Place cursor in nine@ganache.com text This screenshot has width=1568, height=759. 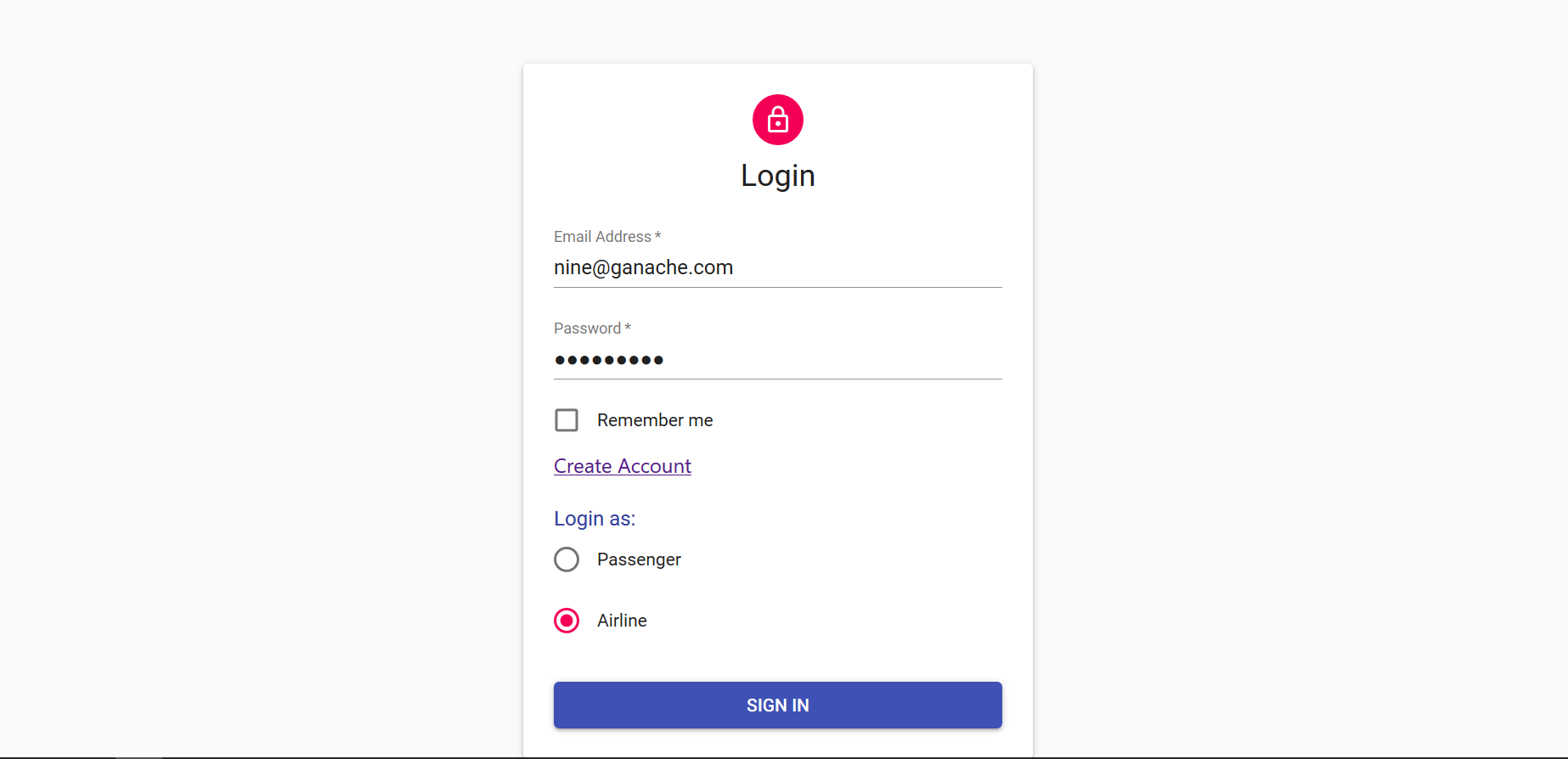[643, 267]
